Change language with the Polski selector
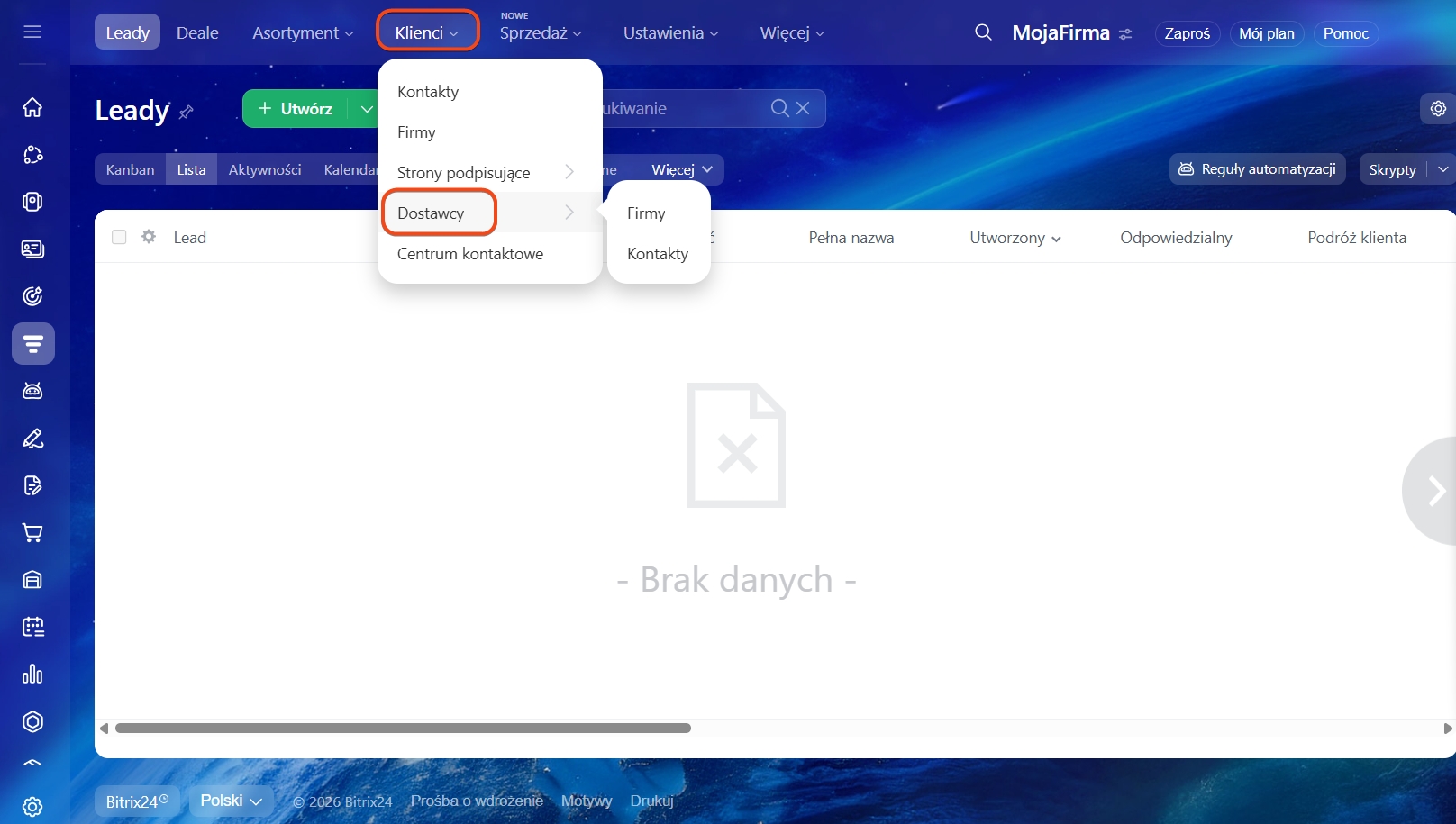 pyautogui.click(x=232, y=801)
